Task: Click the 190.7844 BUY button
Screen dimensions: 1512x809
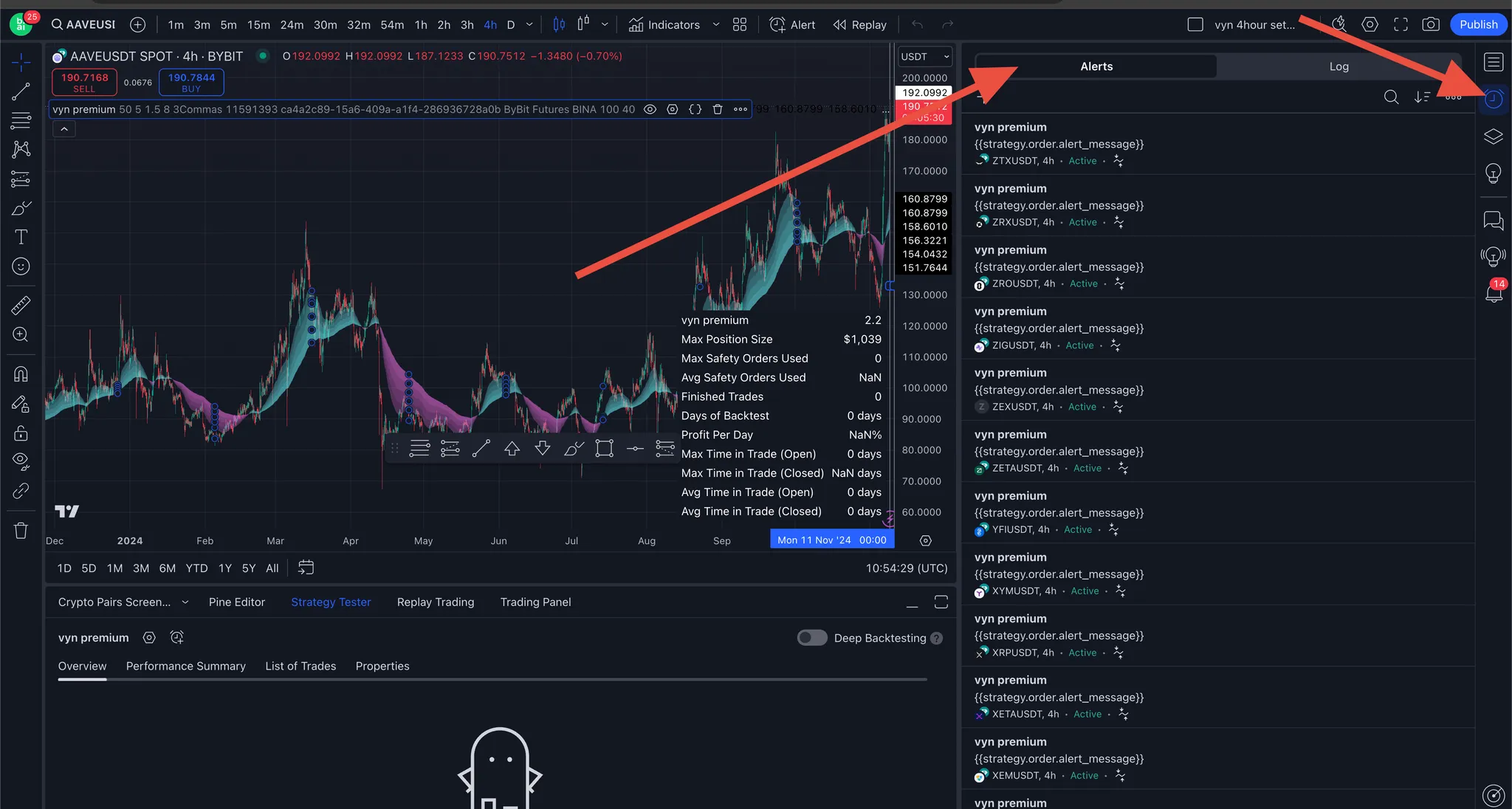Action: pyautogui.click(x=191, y=82)
